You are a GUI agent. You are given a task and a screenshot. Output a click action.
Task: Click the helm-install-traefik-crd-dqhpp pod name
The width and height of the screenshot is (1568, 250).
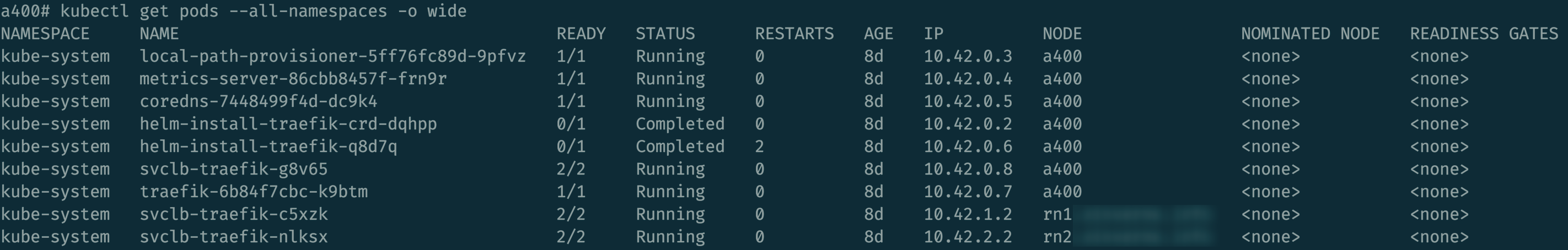coord(288,123)
